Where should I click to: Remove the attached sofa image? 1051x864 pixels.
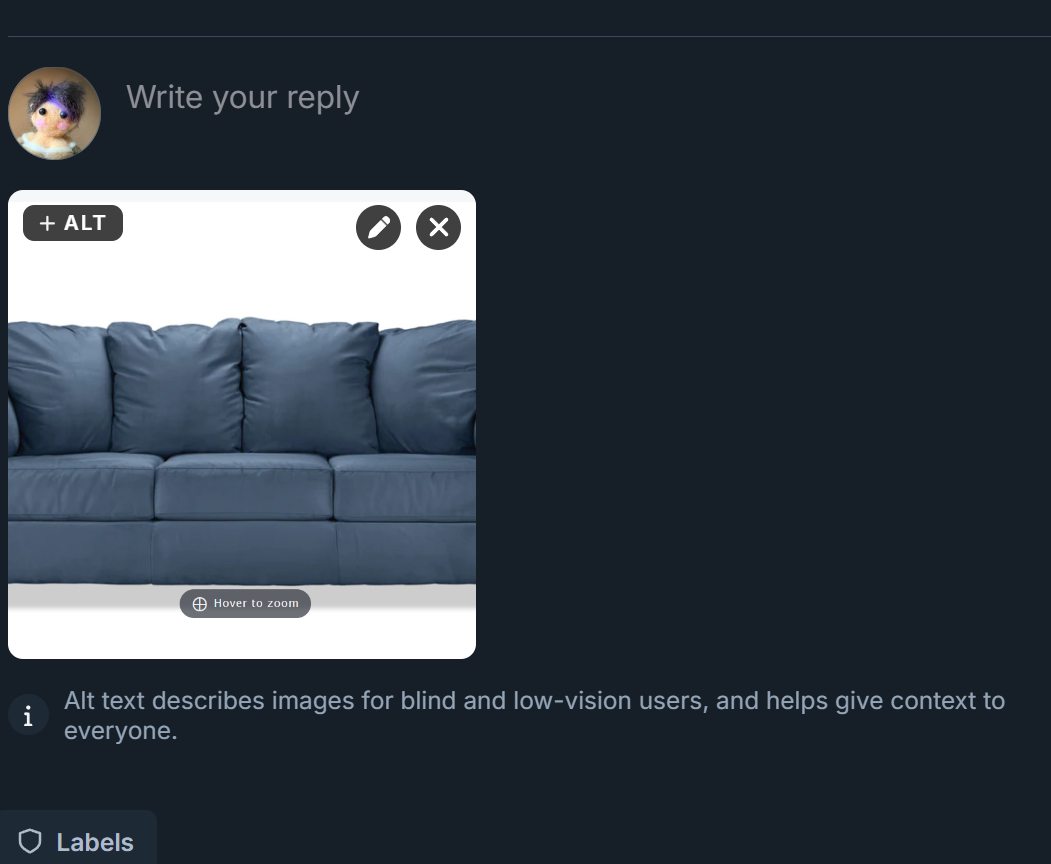click(x=438, y=227)
